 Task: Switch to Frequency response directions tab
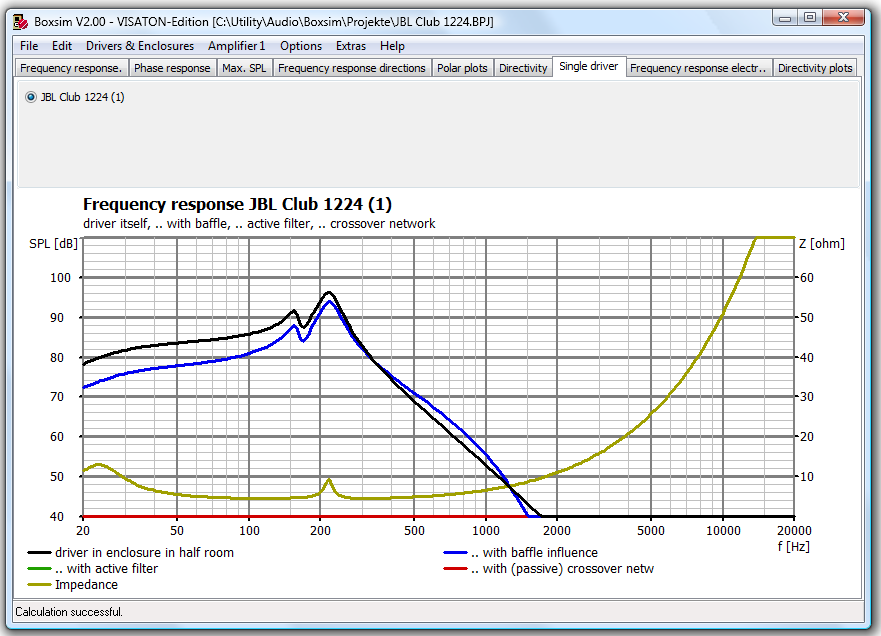pos(352,68)
